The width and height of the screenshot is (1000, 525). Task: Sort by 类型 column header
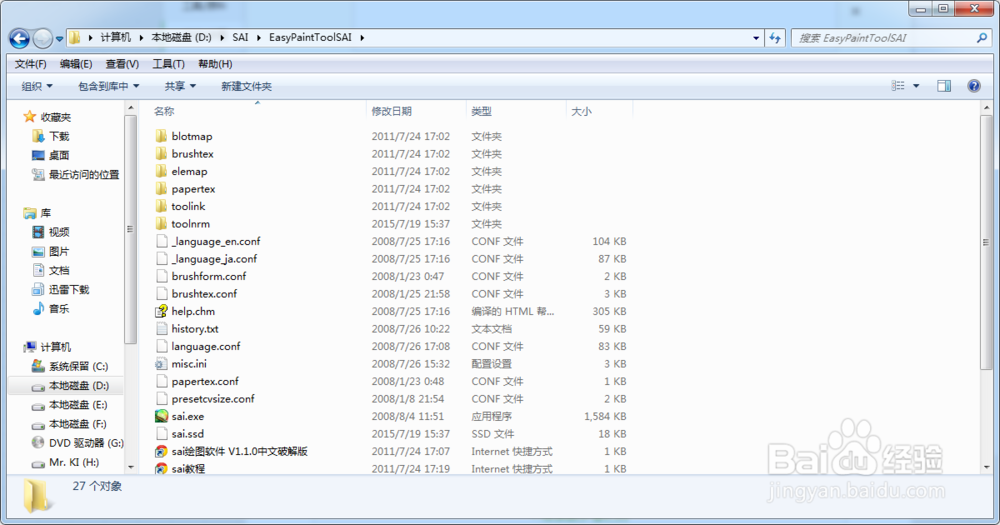coord(482,111)
